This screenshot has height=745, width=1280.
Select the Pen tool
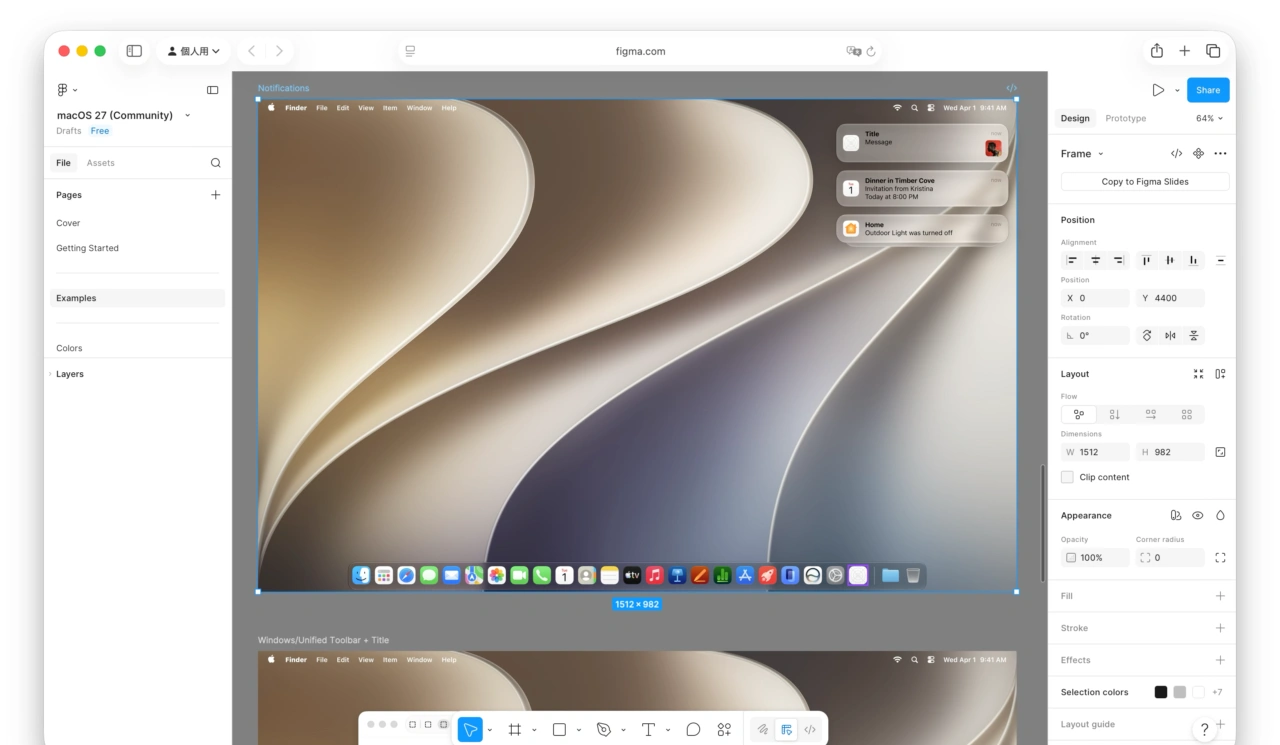[604, 730]
